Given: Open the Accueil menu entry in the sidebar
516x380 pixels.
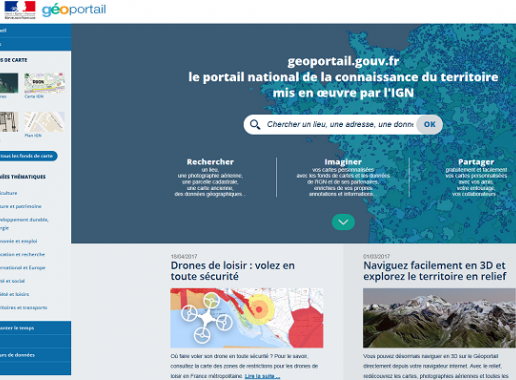Looking at the screenshot, I should (35, 30).
